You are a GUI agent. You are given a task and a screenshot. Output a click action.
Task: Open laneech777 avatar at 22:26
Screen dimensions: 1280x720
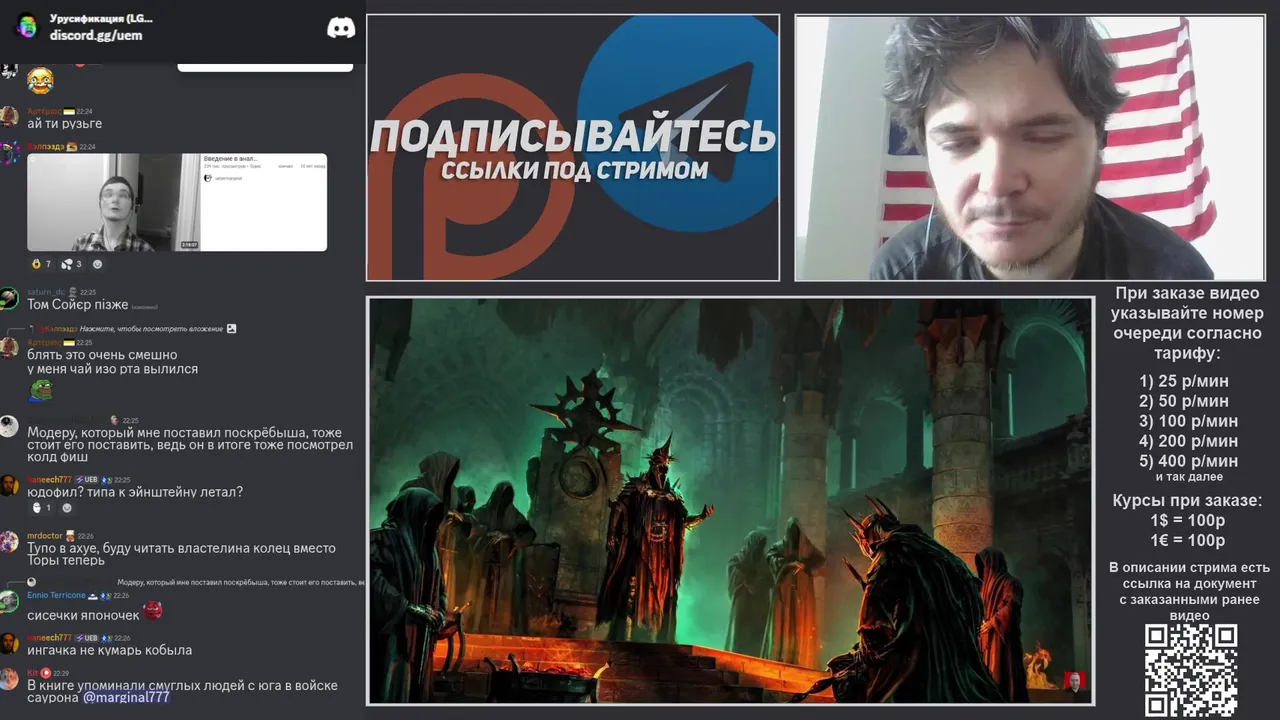[x=9, y=644]
